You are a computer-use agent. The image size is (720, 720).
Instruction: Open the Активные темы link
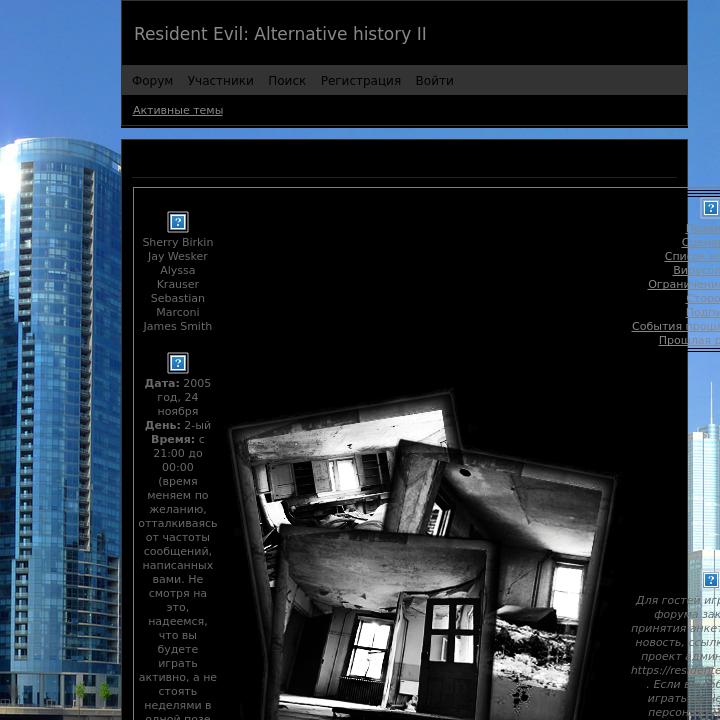click(x=178, y=110)
